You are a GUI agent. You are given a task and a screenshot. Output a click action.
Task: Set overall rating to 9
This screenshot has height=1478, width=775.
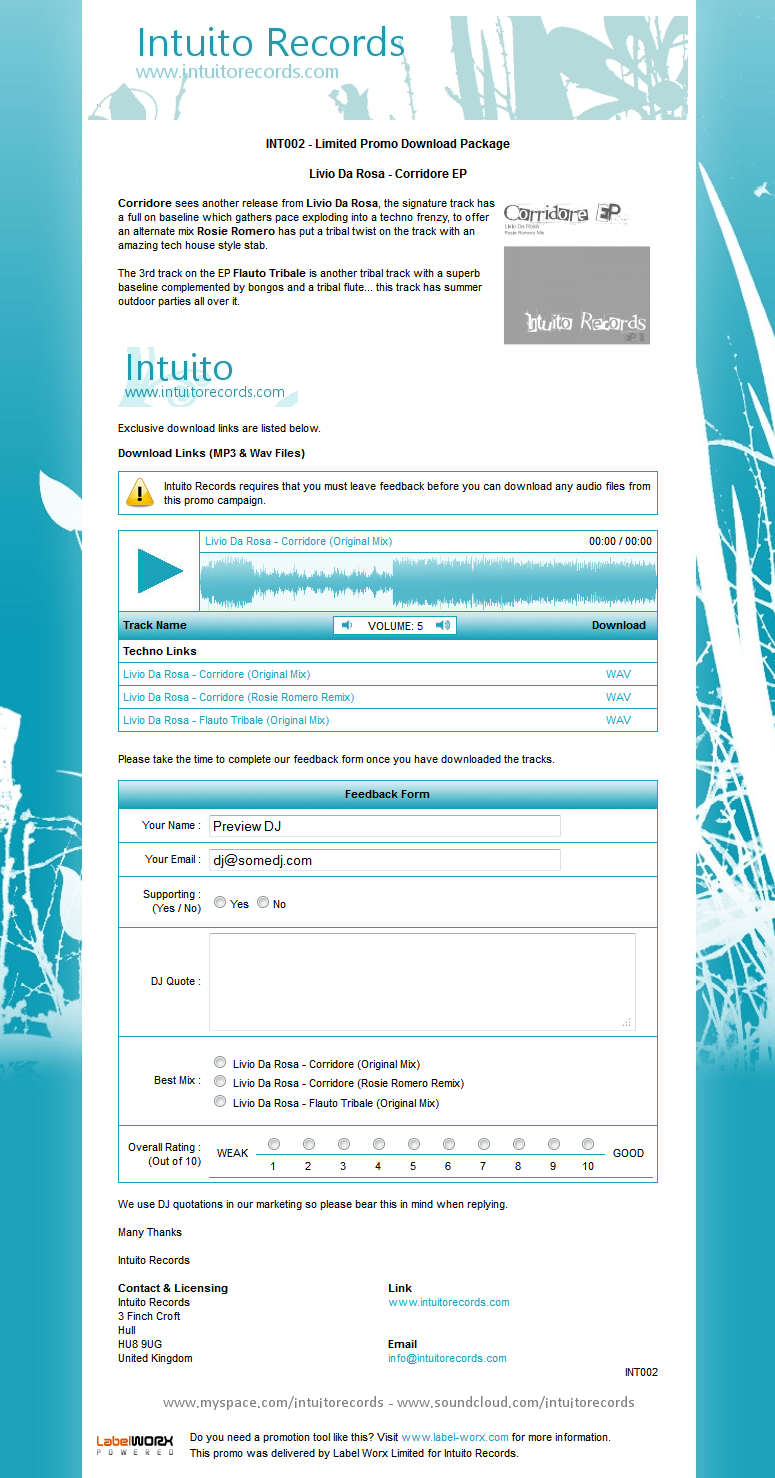pyautogui.click(x=554, y=1144)
